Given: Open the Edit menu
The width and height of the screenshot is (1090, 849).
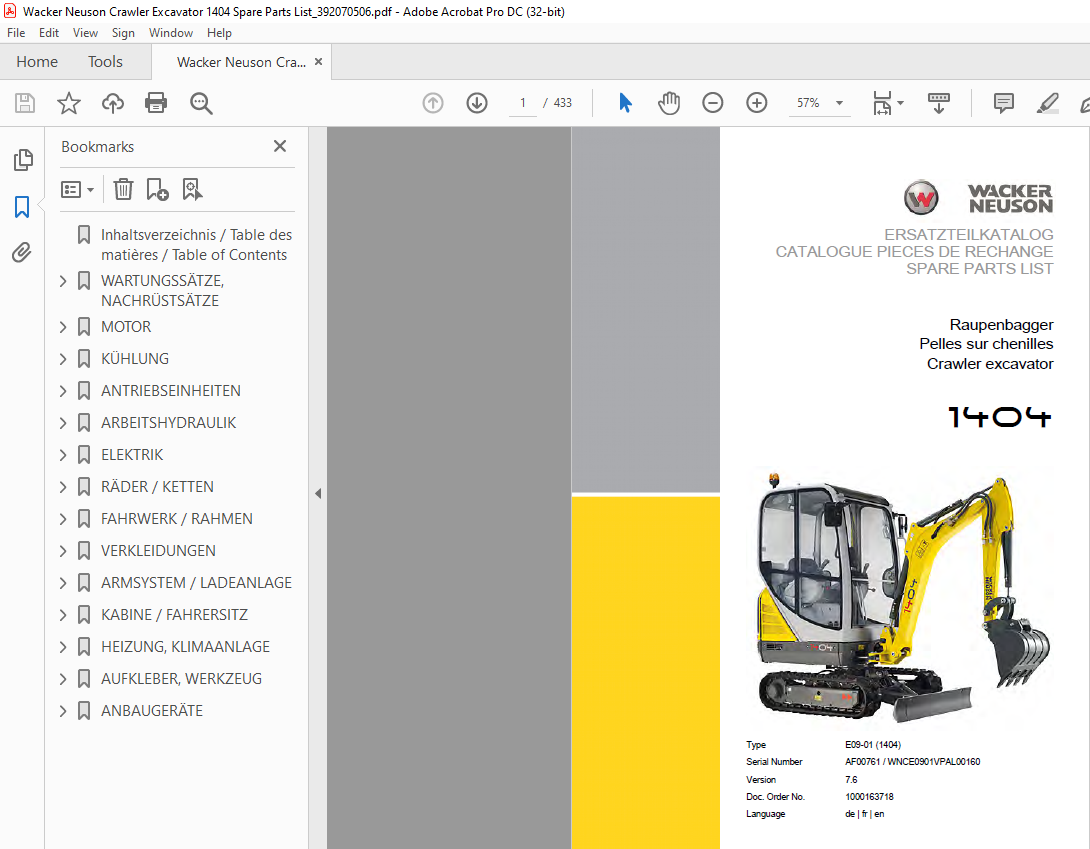Looking at the screenshot, I should point(49,33).
